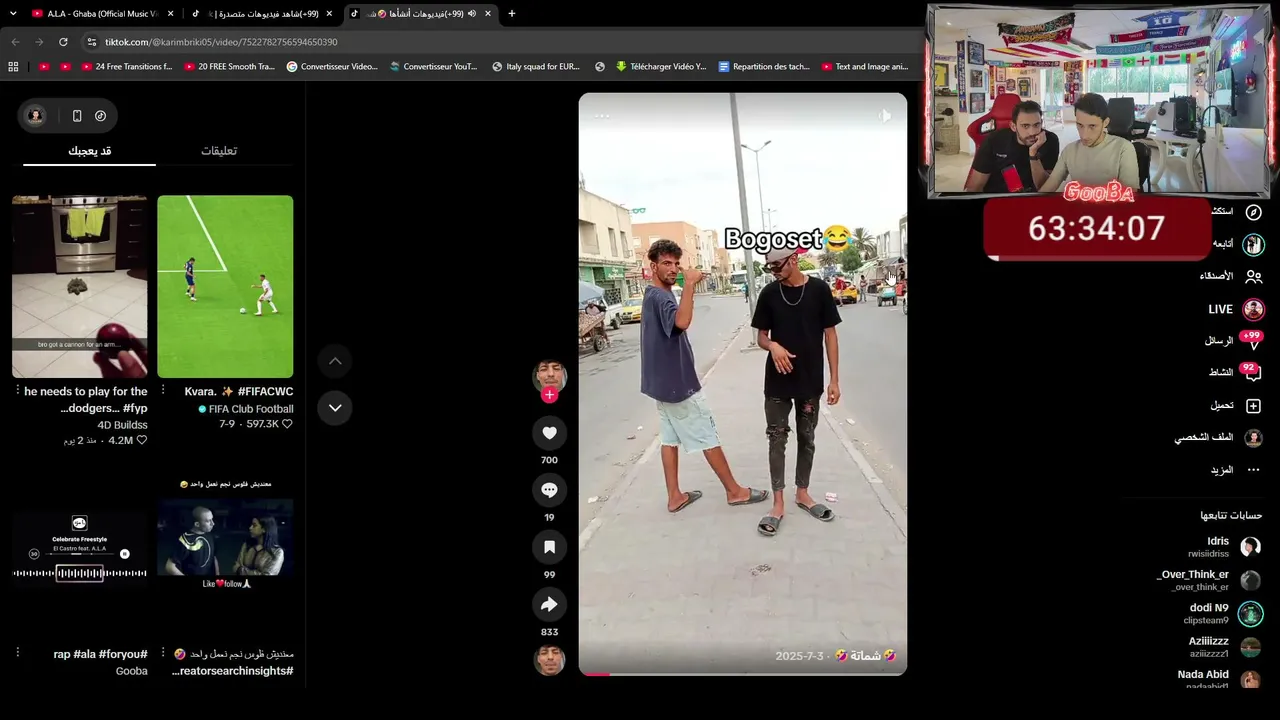Share the video with the arrow icon
The width and height of the screenshot is (1280, 720).
[549, 604]
